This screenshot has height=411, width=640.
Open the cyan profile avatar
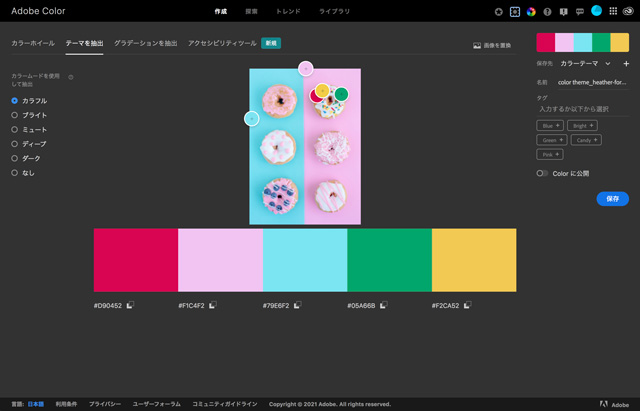pyautogui.click(x=596, y=11)
